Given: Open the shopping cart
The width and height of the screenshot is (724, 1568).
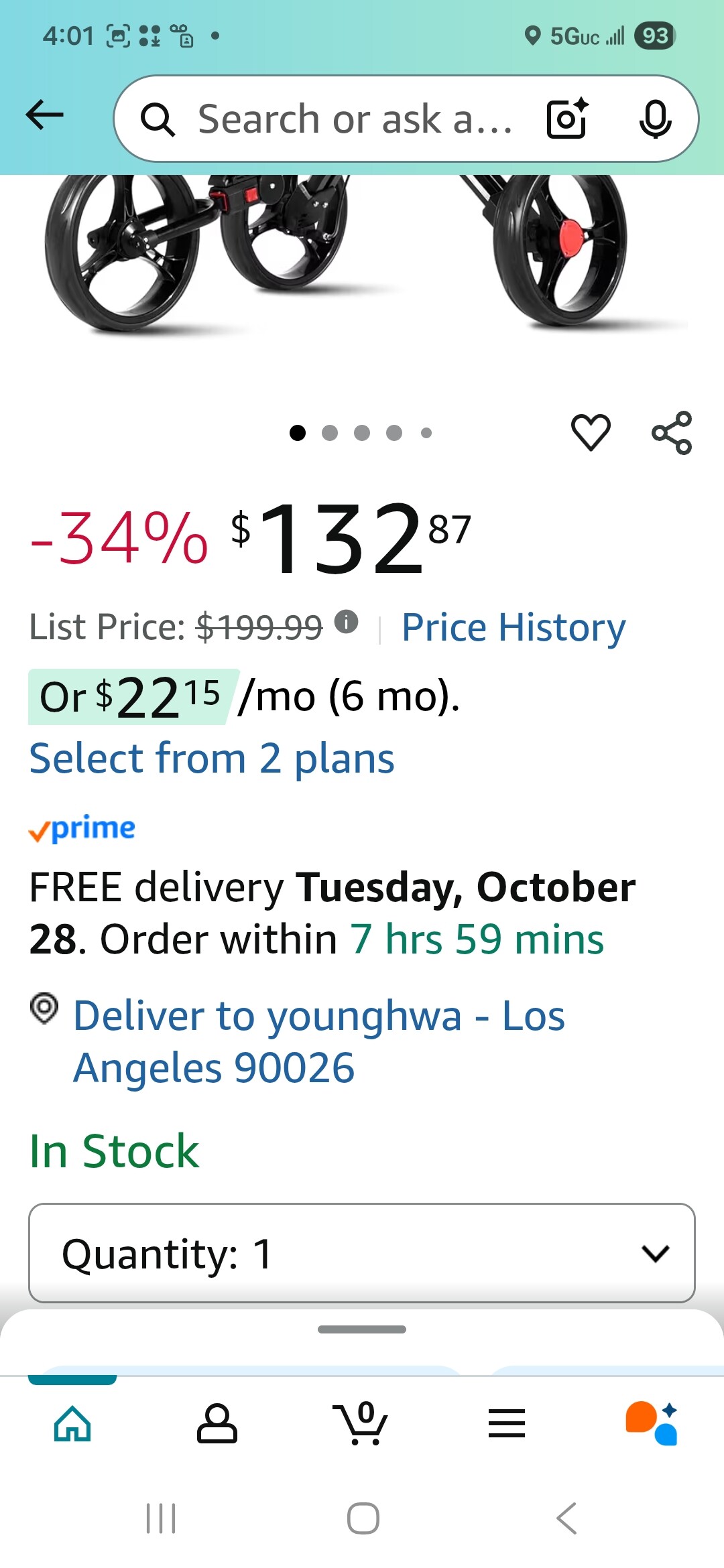Looking at the screenshot, I should click(361, 1423).
